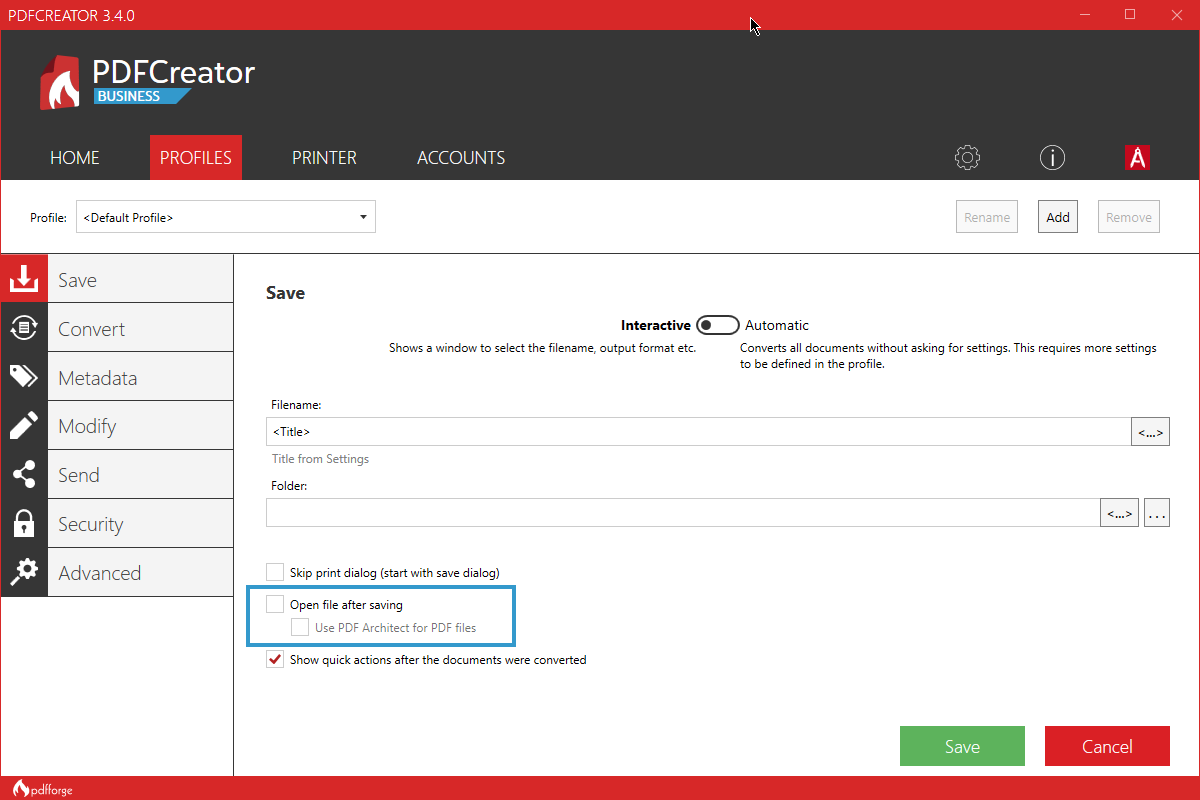Click the red Cancel button
1200x800 pixels.
click(1107, 746)
